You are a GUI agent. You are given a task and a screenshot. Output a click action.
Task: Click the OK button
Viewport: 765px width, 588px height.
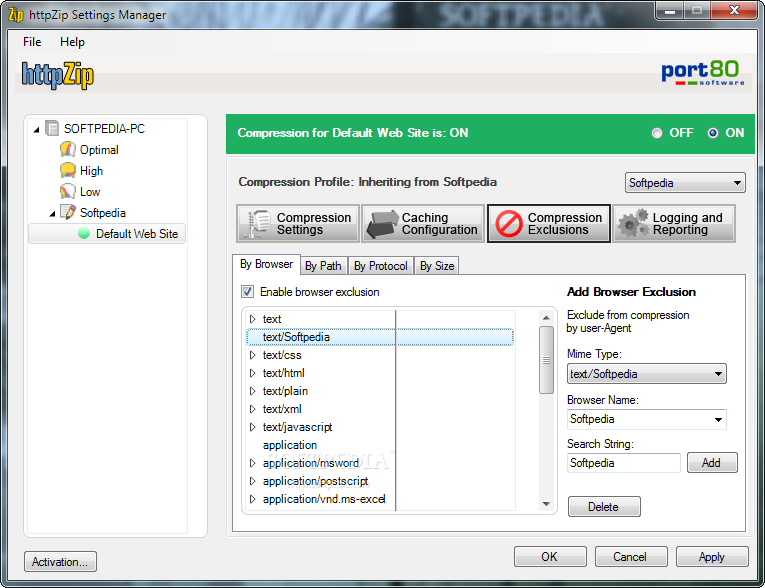550,557
